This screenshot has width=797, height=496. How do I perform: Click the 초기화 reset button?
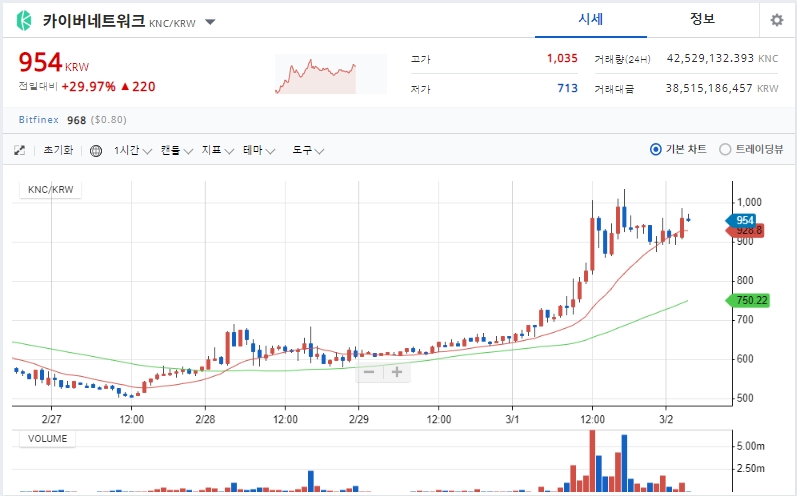tap(58, 150)
